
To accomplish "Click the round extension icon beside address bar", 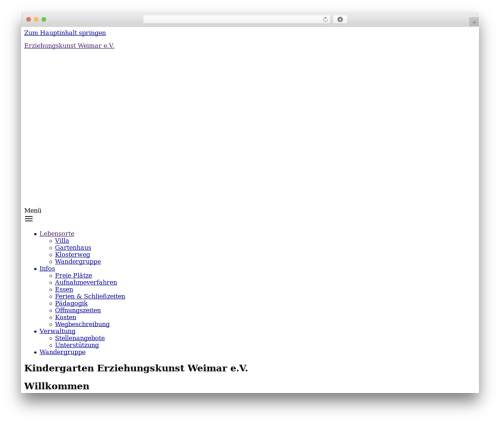I will 340,19.
